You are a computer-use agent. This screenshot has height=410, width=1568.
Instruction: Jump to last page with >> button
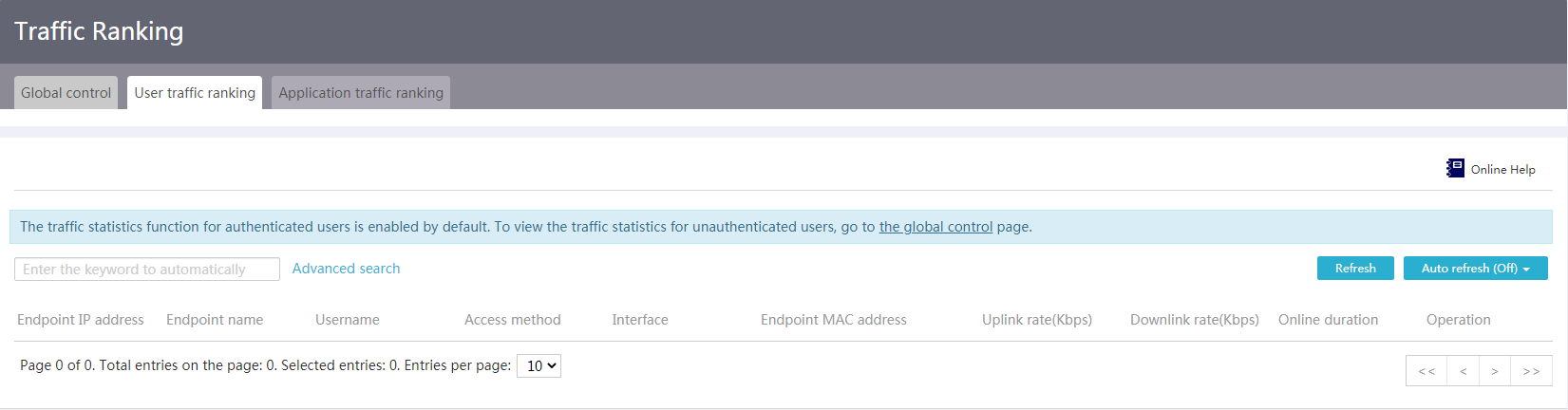tap(1532, 371)
